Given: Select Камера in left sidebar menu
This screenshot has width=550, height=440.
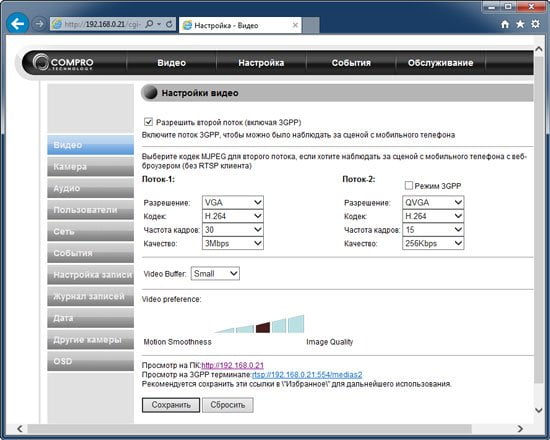Looking at the screenshot, I should pos(90,167).
